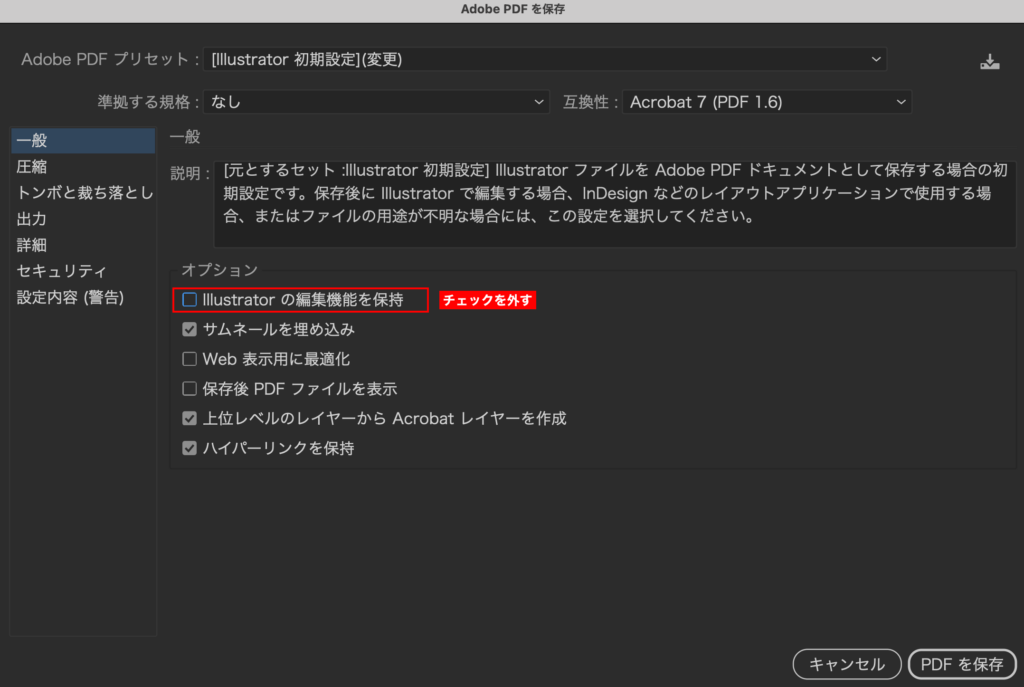Viewport: 1024px width, 687px height.
Task: Uncheck サムネールを埋め込み checkbox
Action: [189, 330]
